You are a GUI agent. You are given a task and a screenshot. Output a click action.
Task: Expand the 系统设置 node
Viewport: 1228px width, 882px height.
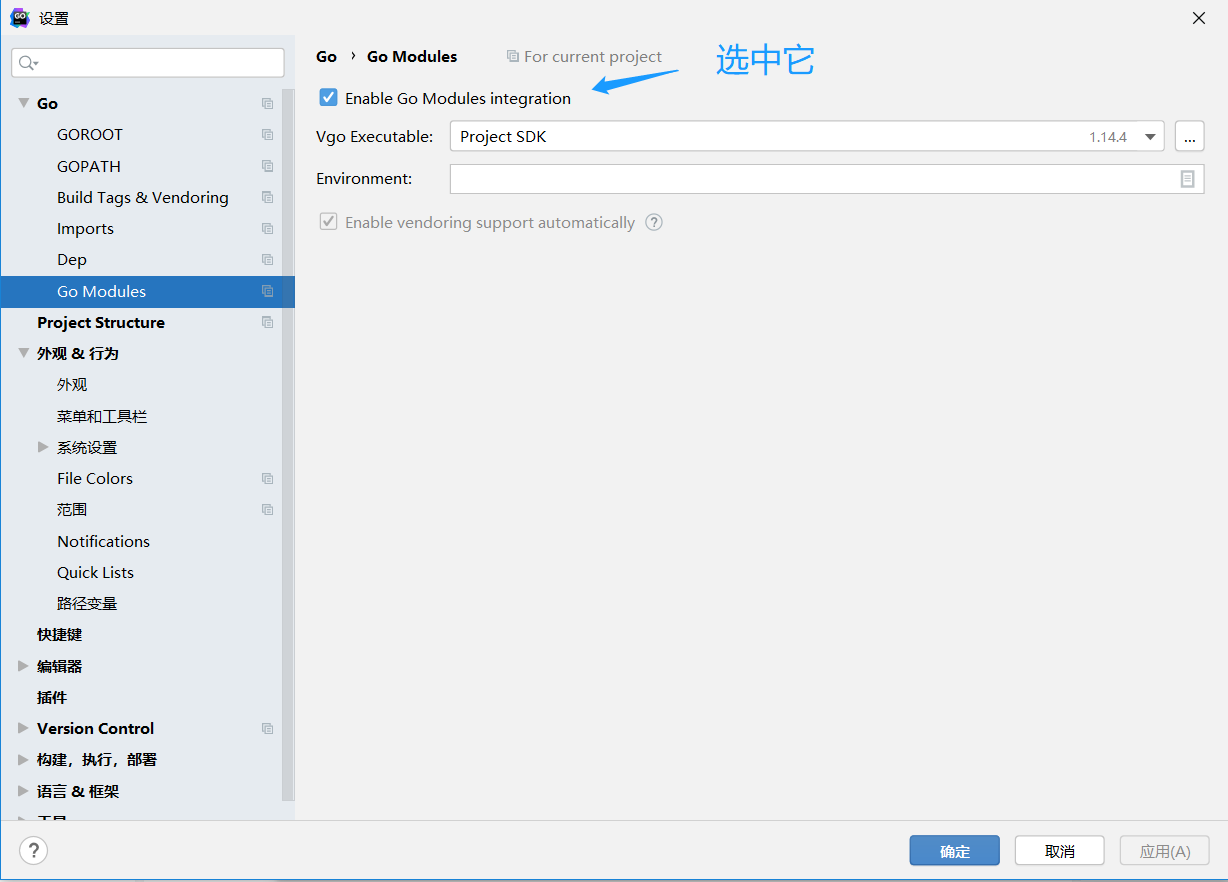43,447
